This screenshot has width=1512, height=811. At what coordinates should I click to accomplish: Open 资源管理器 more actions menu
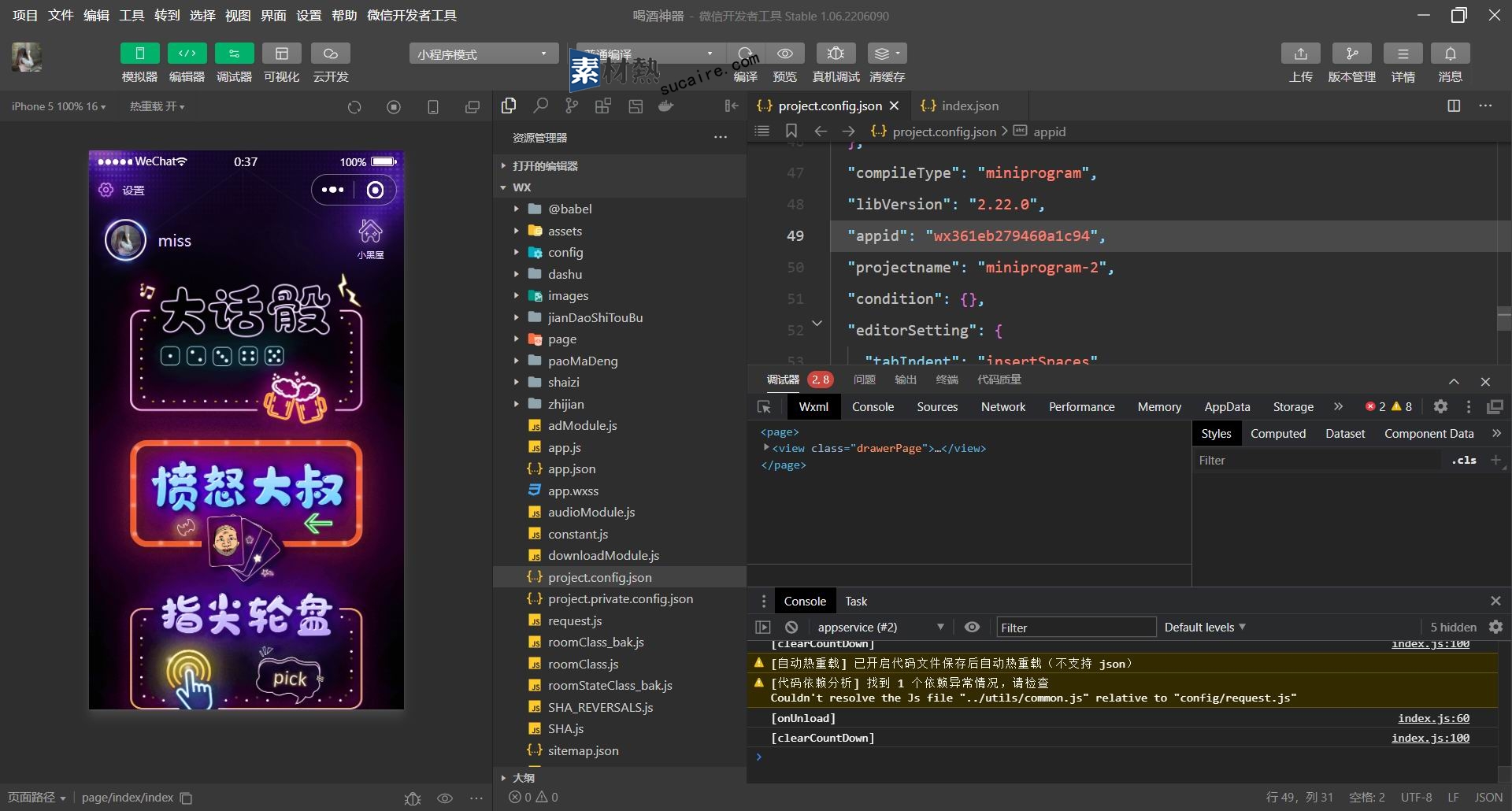(x=721, y=138)
